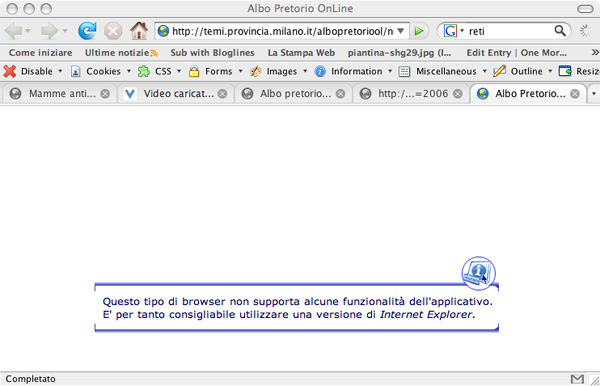This screenshot has width=600, height=386.
Task: Click the paint palette Images icon
Action: (x=255, y=71)
